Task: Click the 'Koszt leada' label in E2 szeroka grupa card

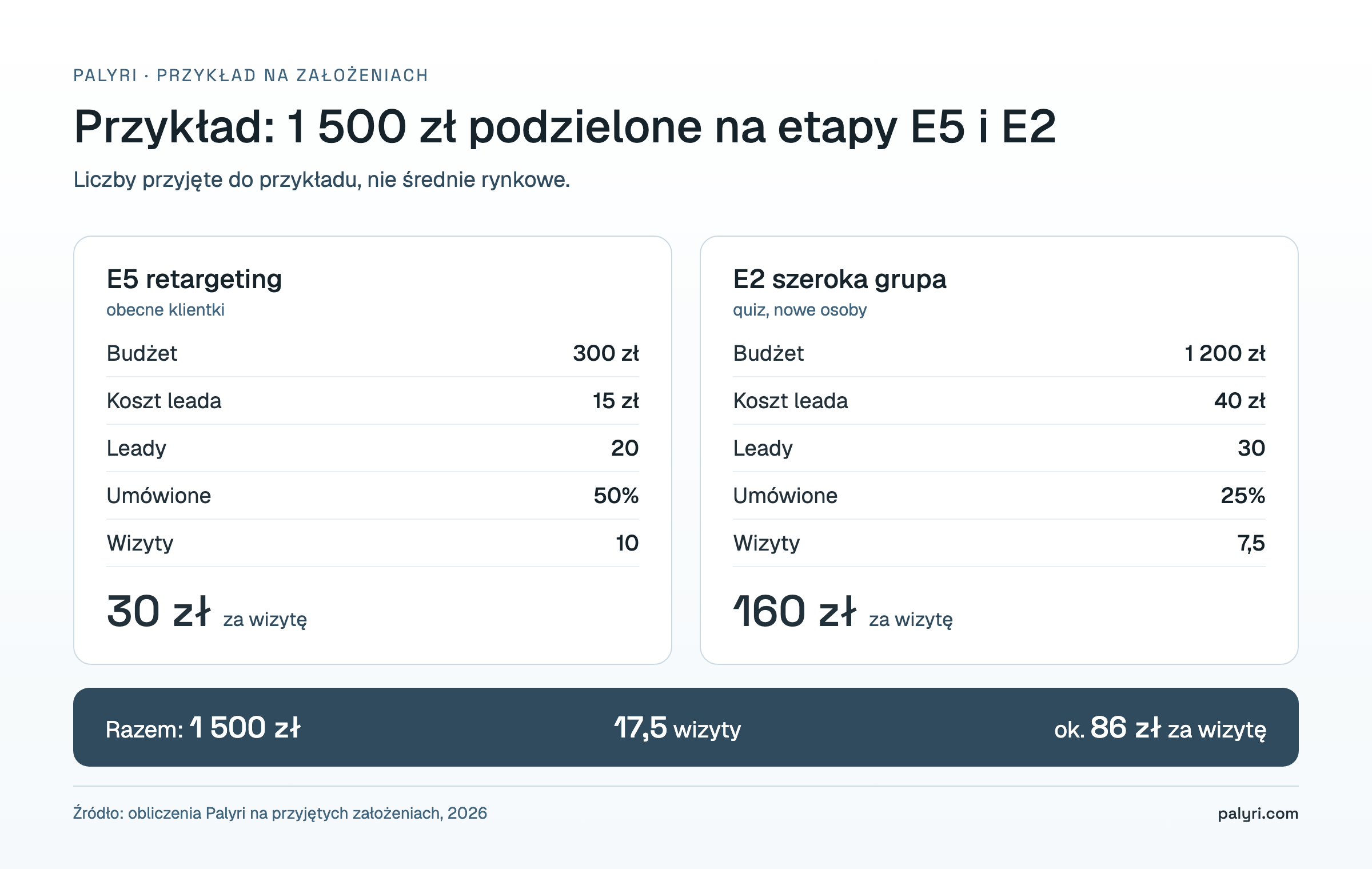Action: click(x=791, y=401)
